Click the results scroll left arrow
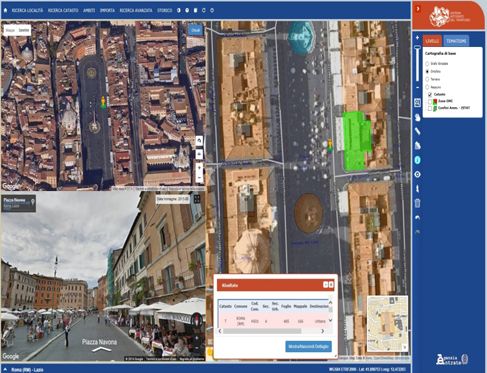 220,331
